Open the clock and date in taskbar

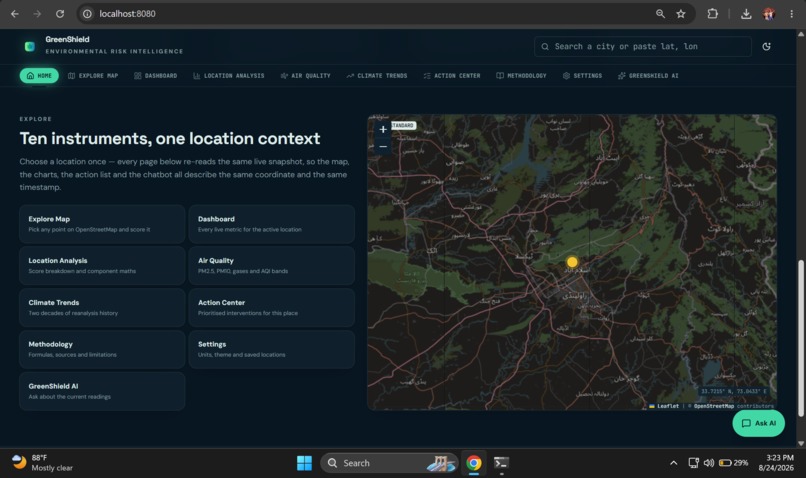(776, 463)
